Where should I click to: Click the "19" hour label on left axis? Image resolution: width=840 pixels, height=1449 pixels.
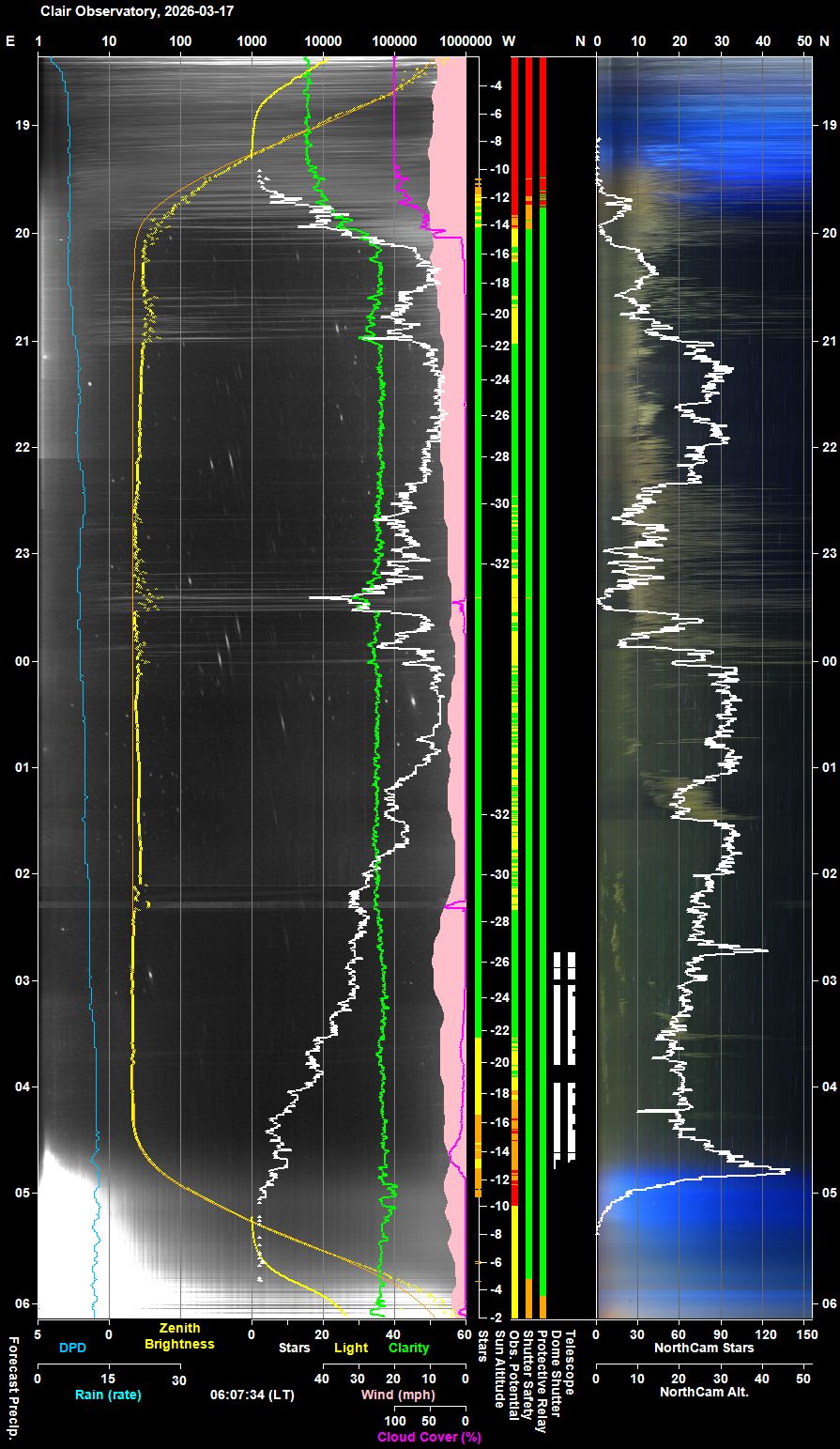[23, 125]
